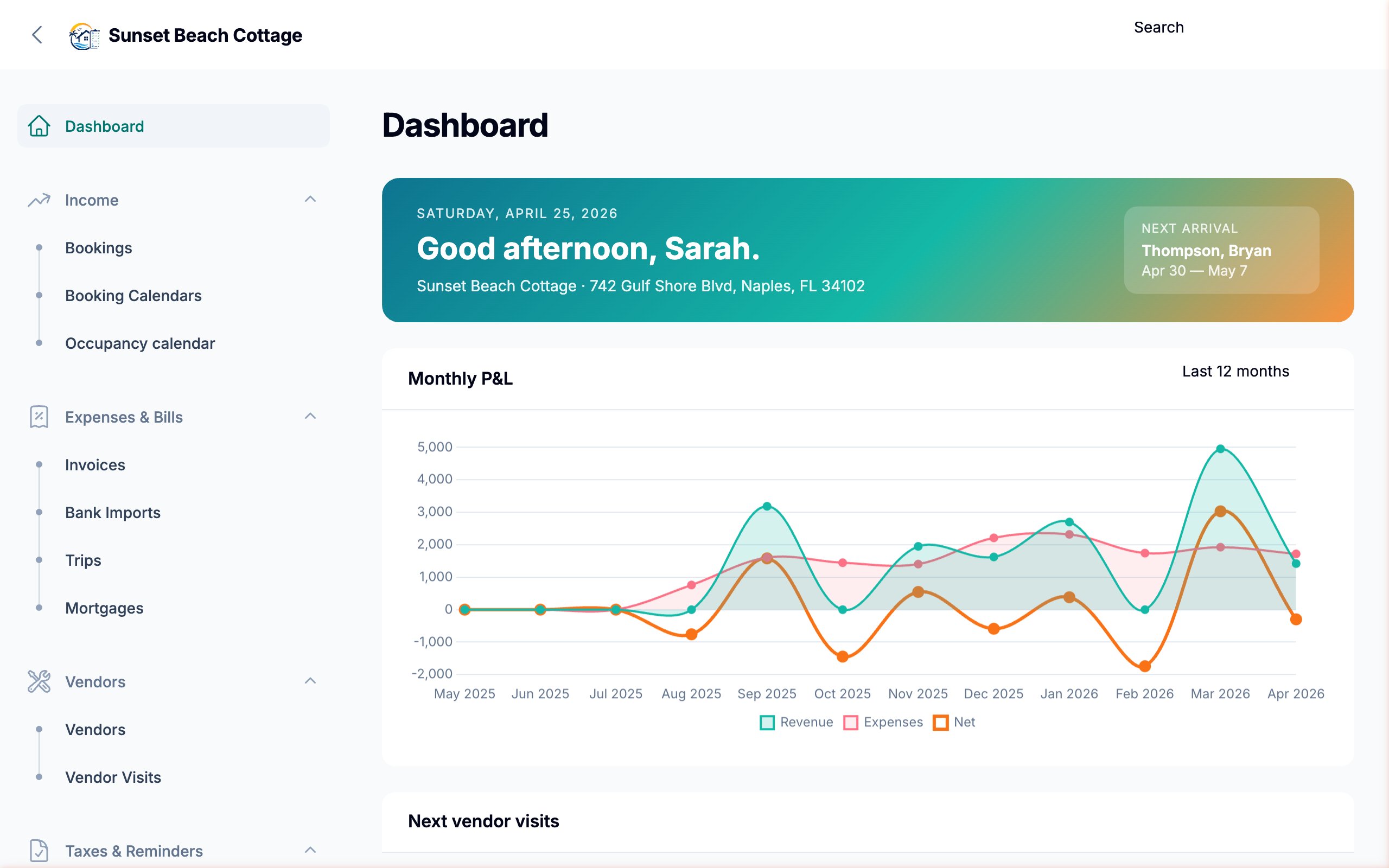Click the Taxes & Reminders document icon
This screenshot has width=1389, height=868.
39,850
